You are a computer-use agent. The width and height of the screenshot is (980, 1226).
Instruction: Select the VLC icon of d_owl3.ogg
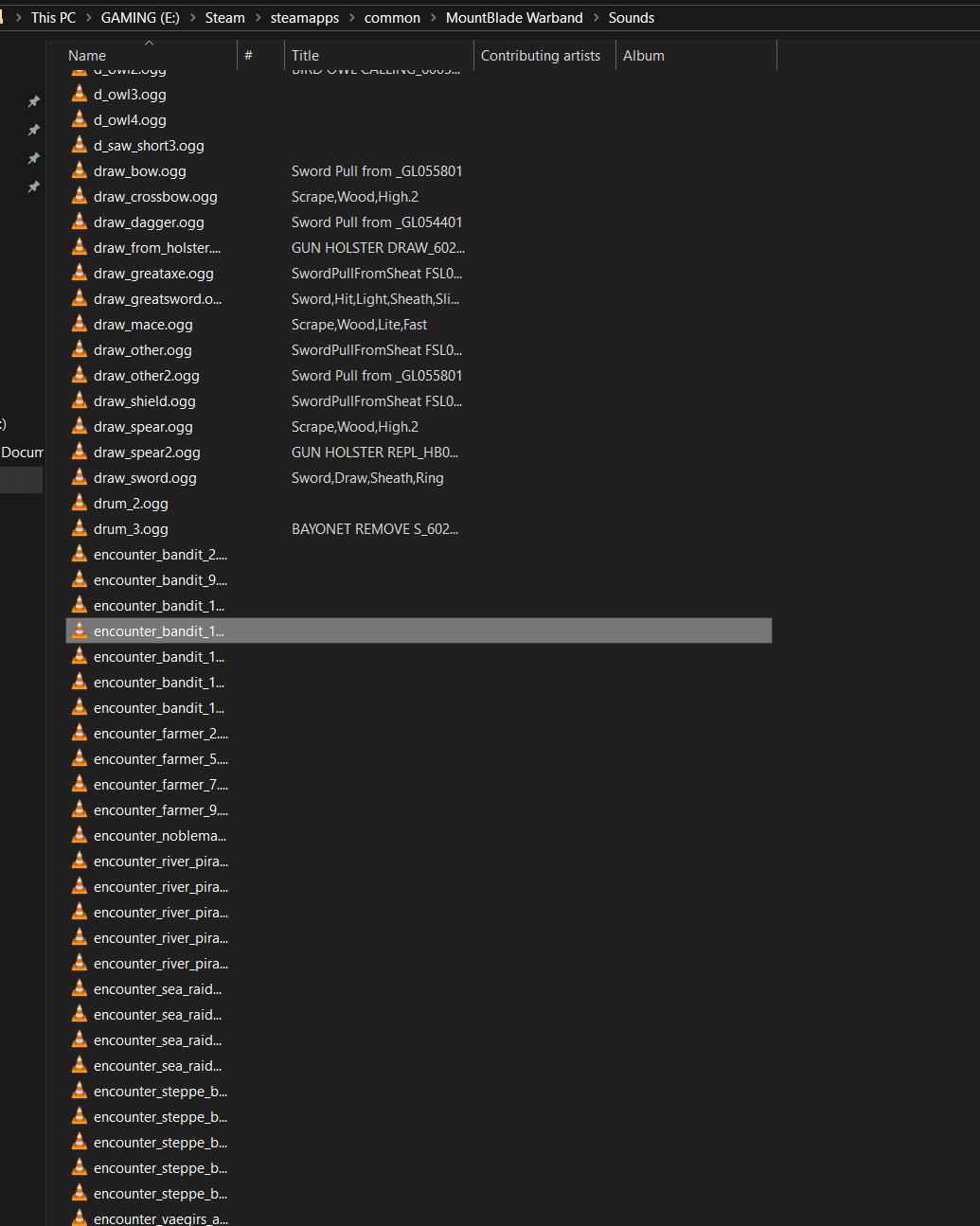80,95
